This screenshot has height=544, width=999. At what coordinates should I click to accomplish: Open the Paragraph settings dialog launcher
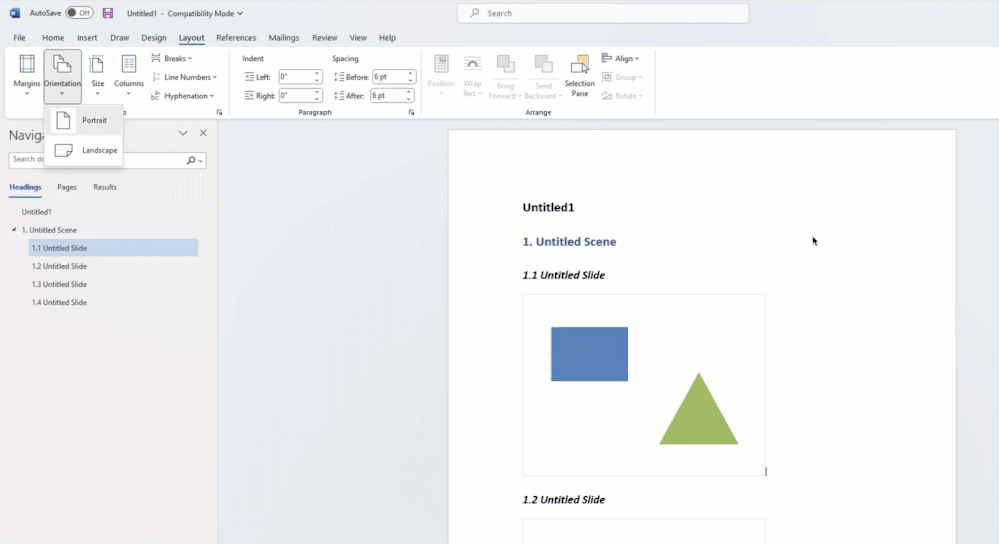click(411, 112)
